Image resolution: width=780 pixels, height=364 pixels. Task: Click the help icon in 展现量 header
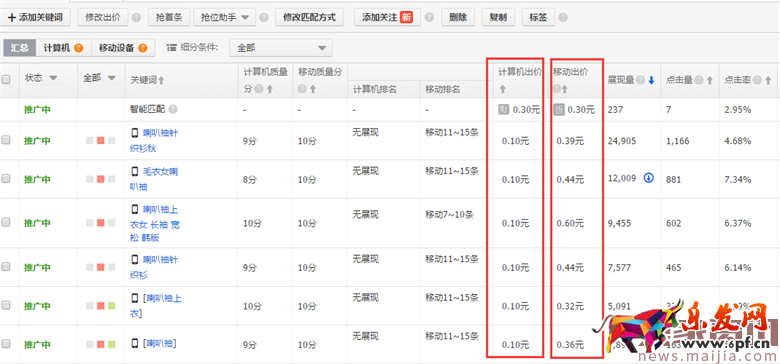click(640, 80)
